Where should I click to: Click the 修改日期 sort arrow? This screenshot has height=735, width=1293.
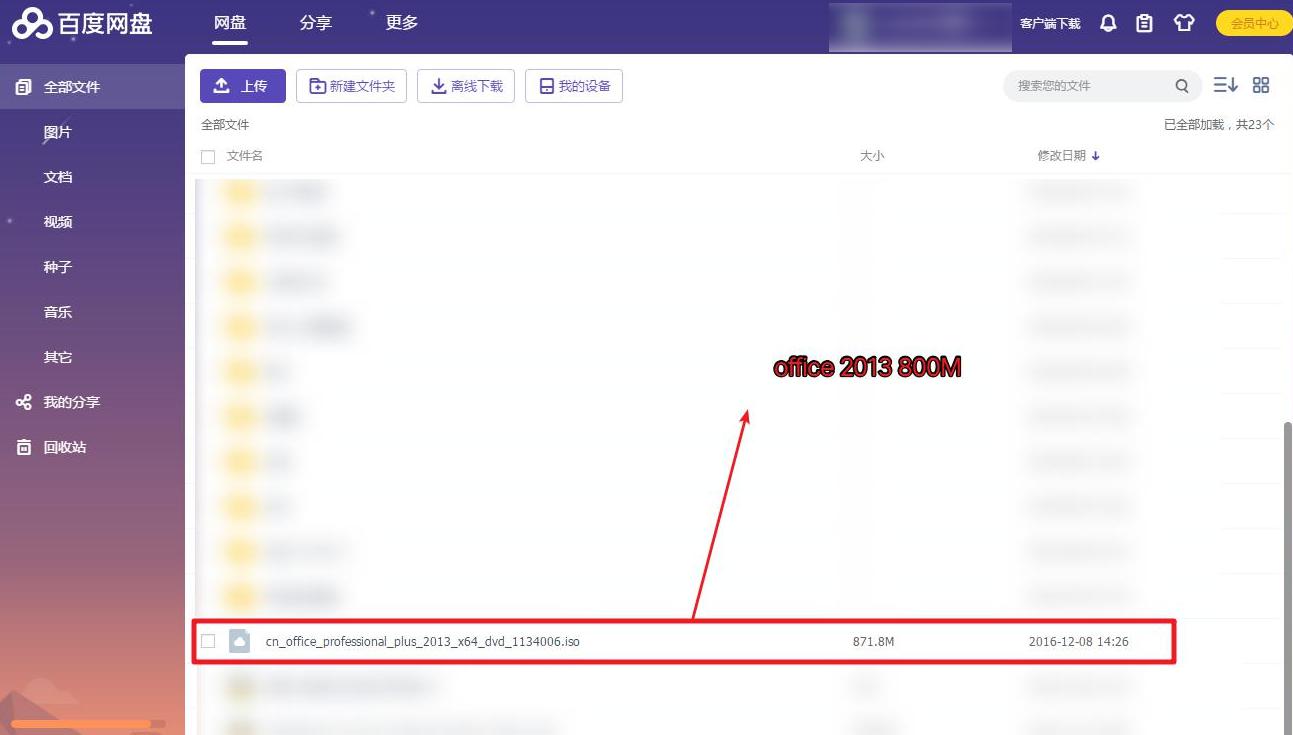click(x=1096, y=156)
